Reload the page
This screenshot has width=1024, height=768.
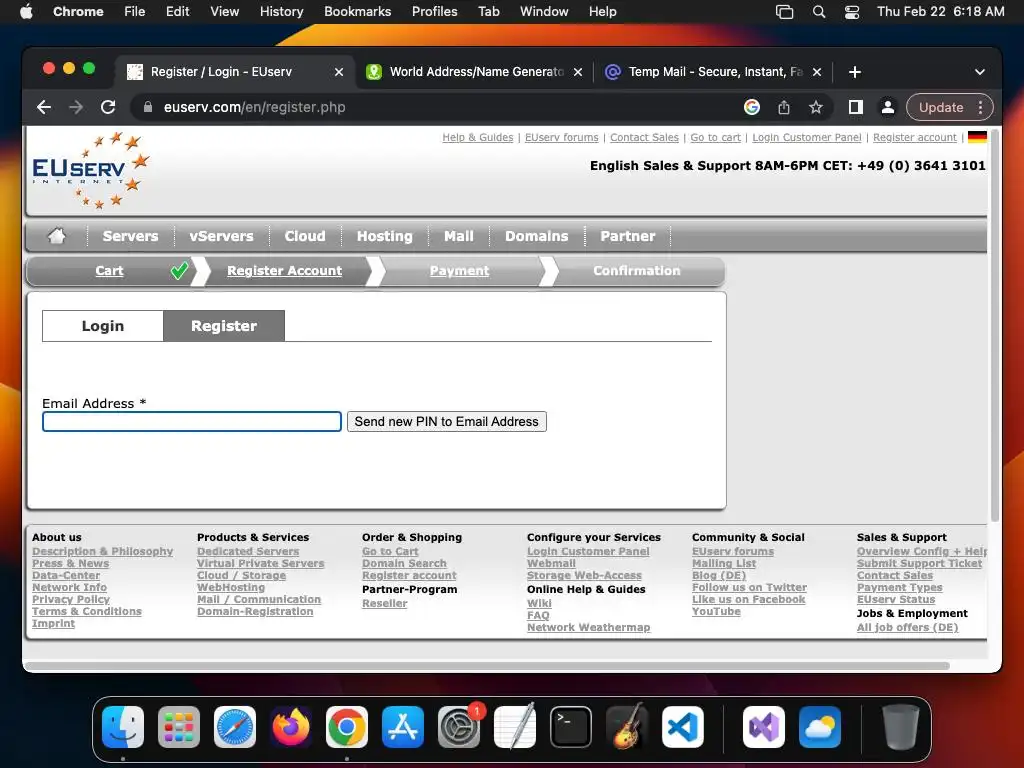point(108,107)
